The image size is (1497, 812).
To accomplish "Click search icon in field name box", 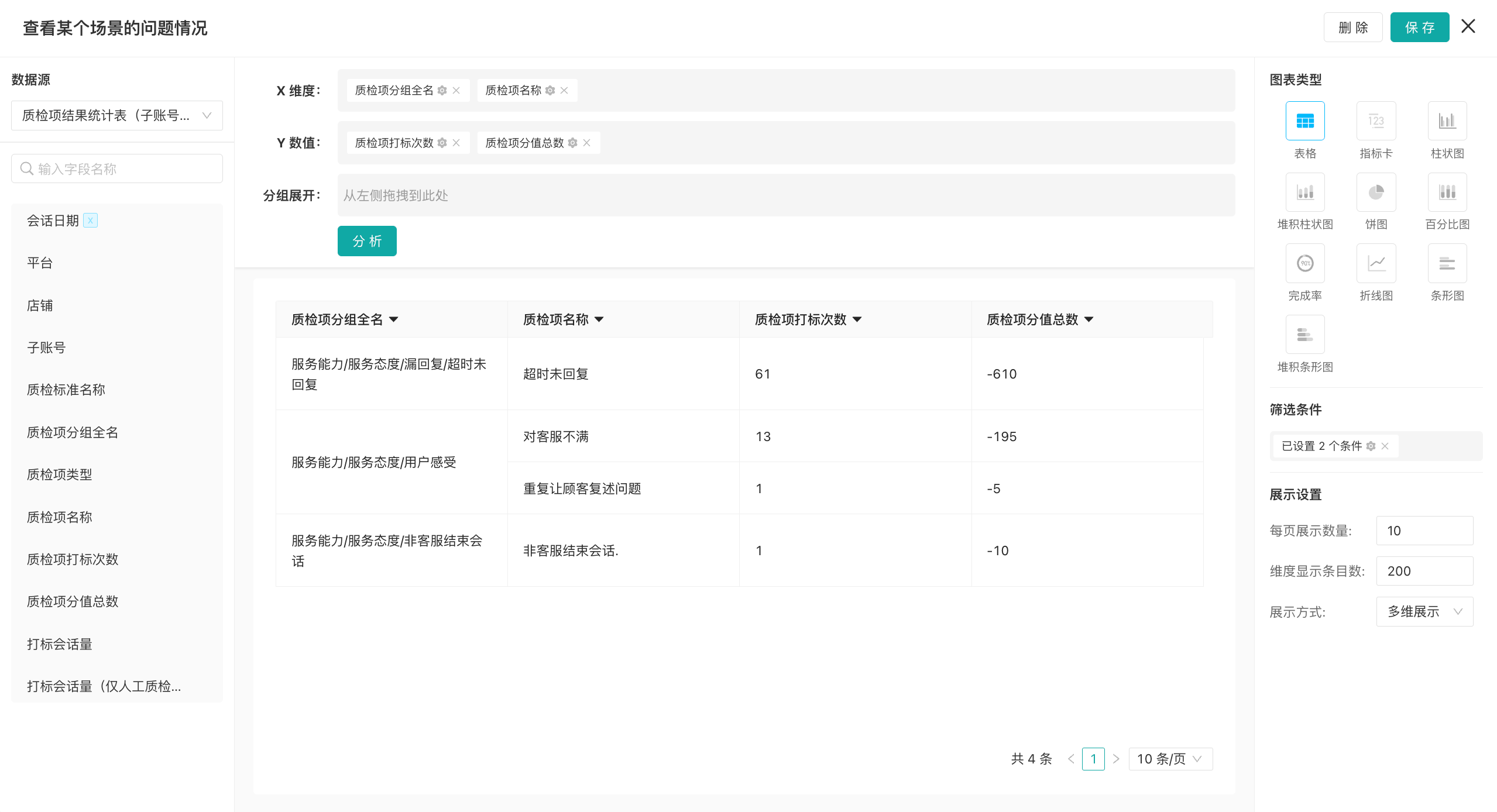I will point(26,169).
